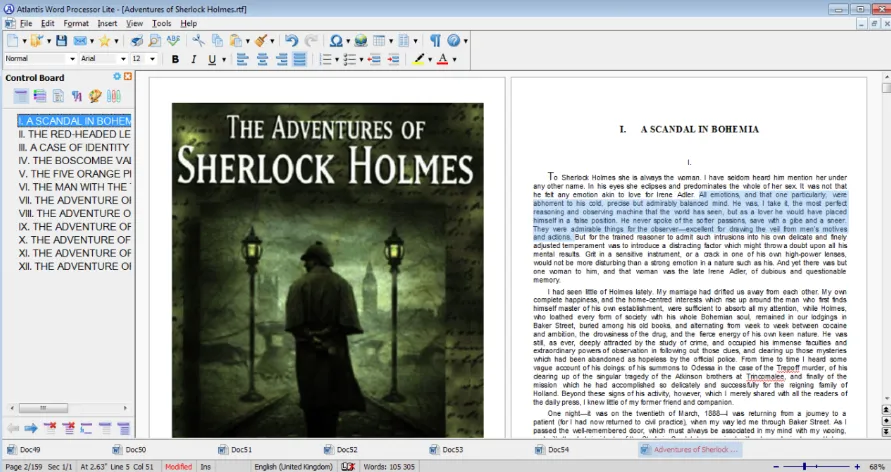The image size is (891, 472).
Task: Click the Insert hyperlink globe icon
Action: click(x=360, y=40)
